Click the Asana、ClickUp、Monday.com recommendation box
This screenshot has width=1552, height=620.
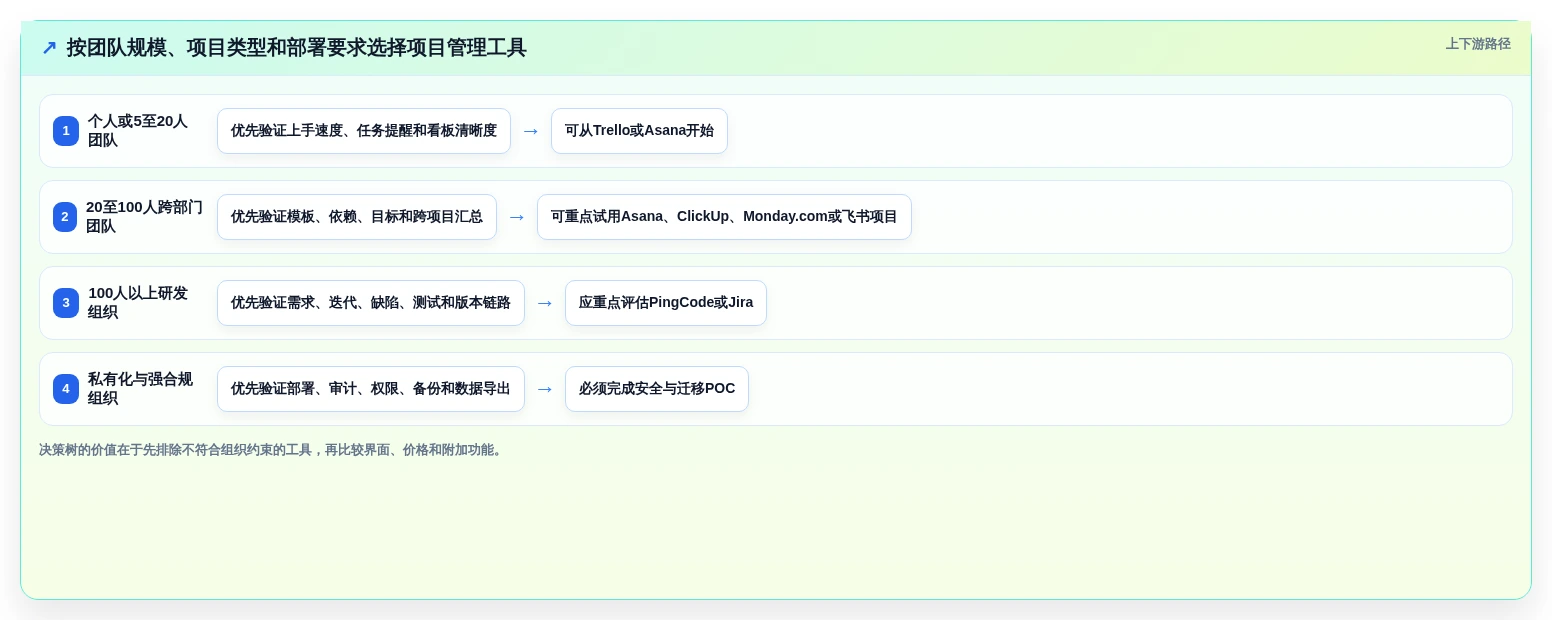click(x=724, y=217)
